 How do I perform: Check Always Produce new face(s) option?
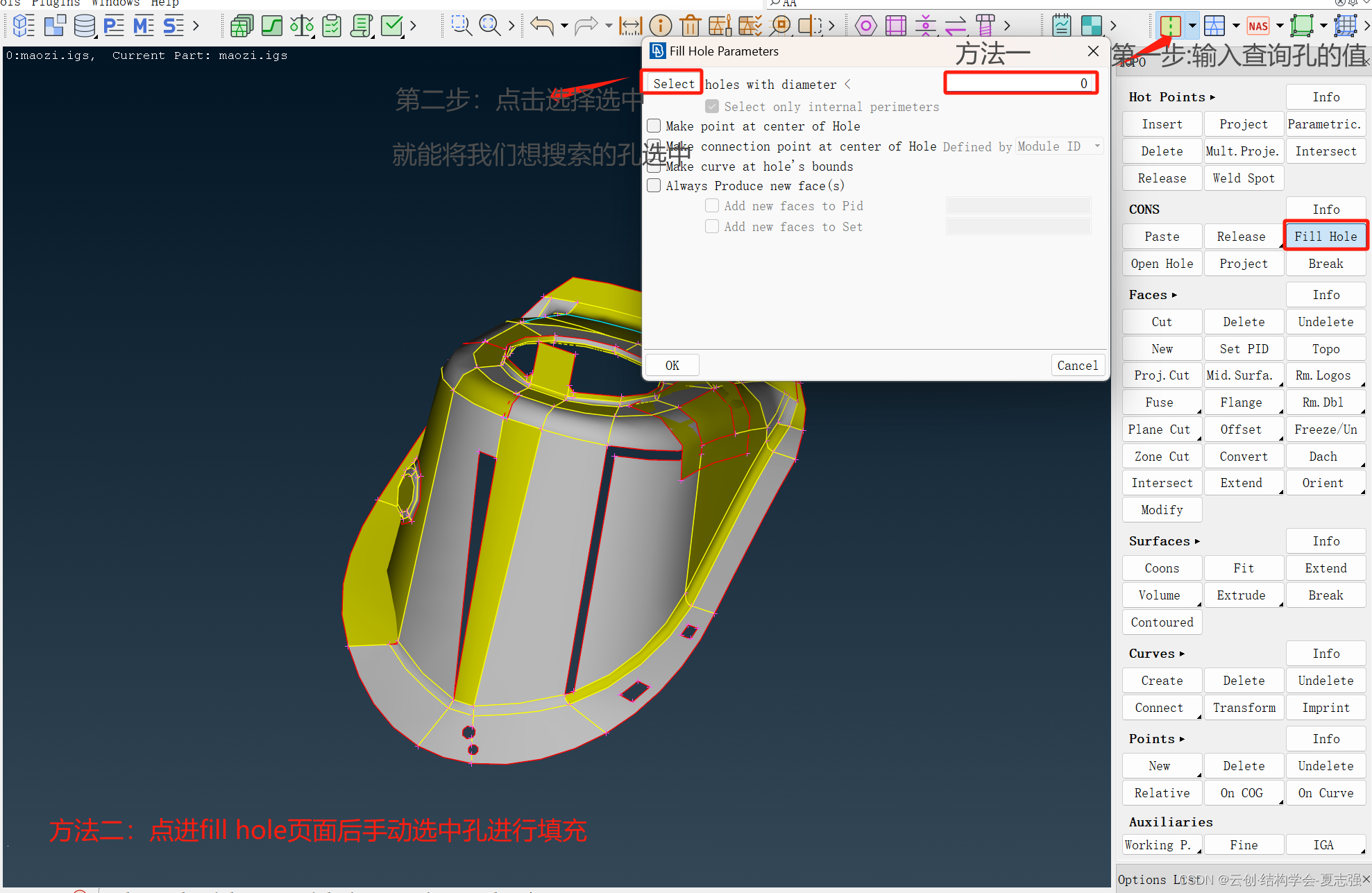654,186
